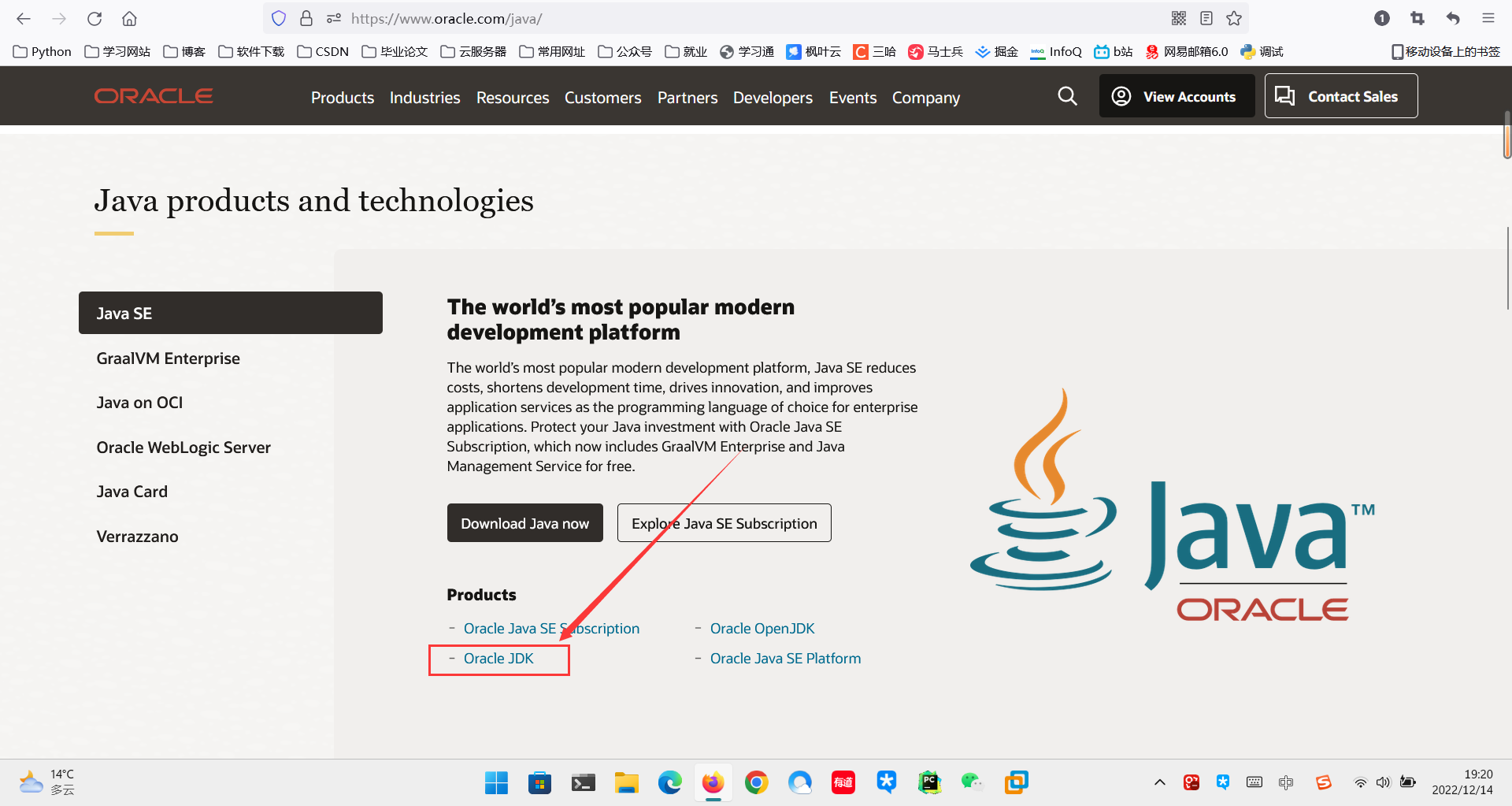Open Google Chrome from the taskbar

tap(756, 782)
